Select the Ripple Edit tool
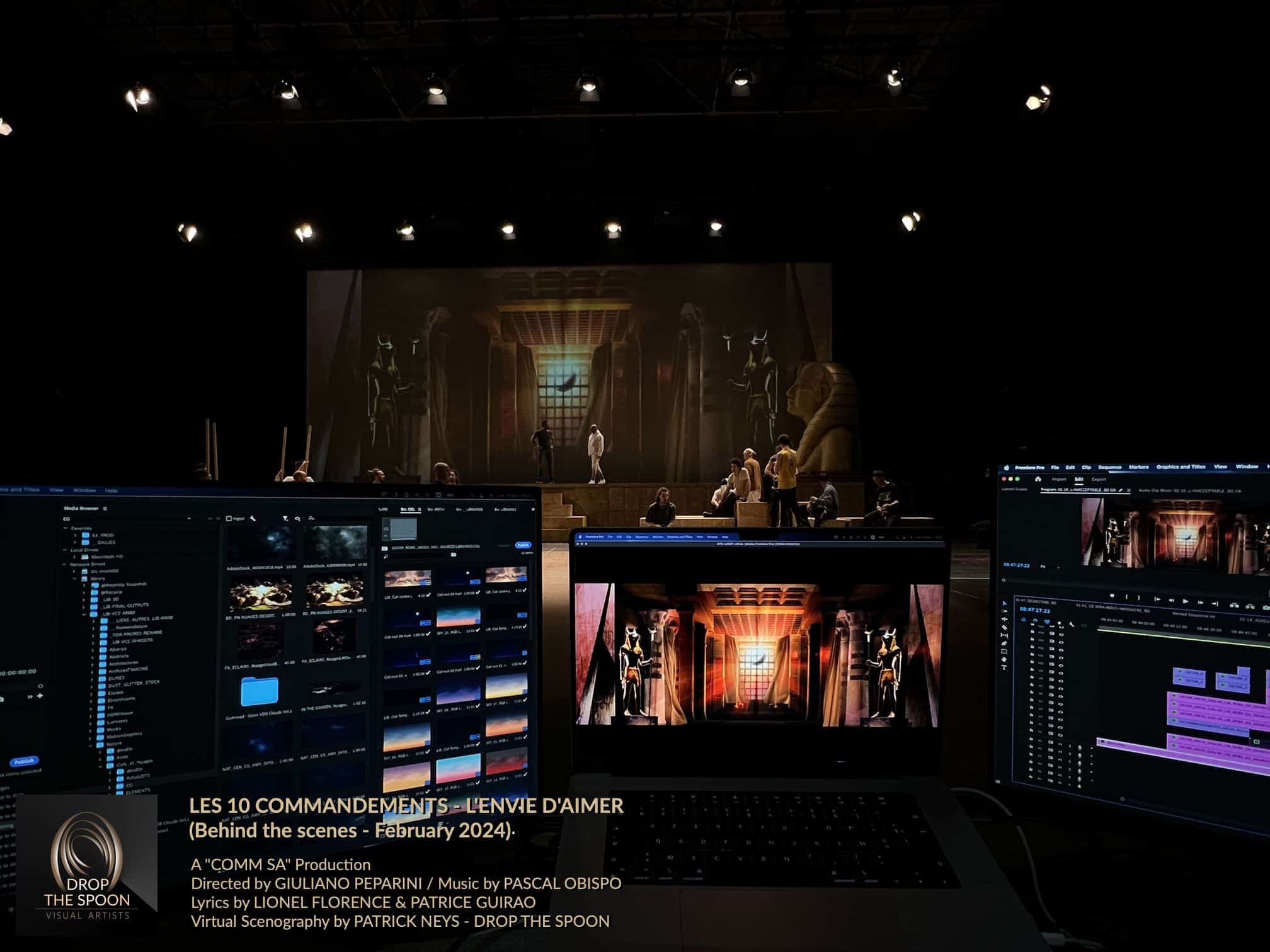1270x952 pixels. click(x=1005, y=619)
